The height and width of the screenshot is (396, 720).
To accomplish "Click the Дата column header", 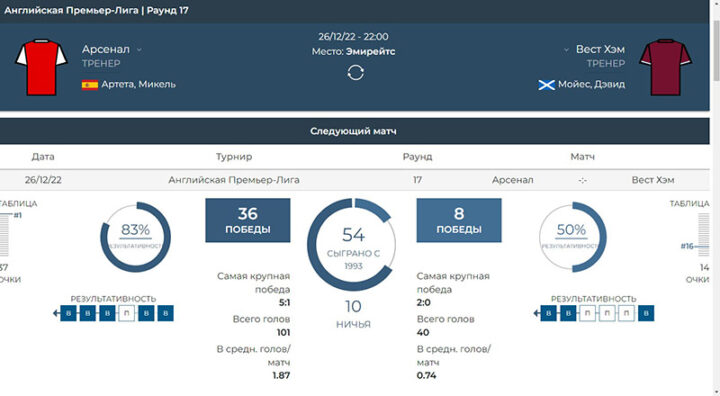I will pyautogui.click(x=43, y=157).
